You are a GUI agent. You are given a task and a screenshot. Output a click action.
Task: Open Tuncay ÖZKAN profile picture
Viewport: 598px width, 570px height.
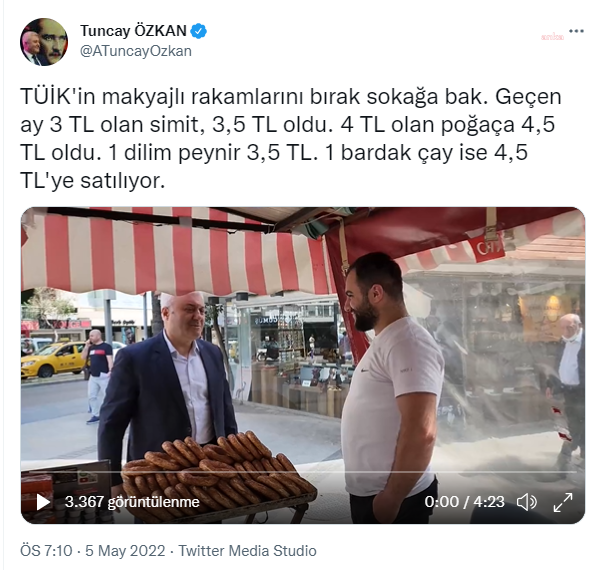tap(44, 42)
